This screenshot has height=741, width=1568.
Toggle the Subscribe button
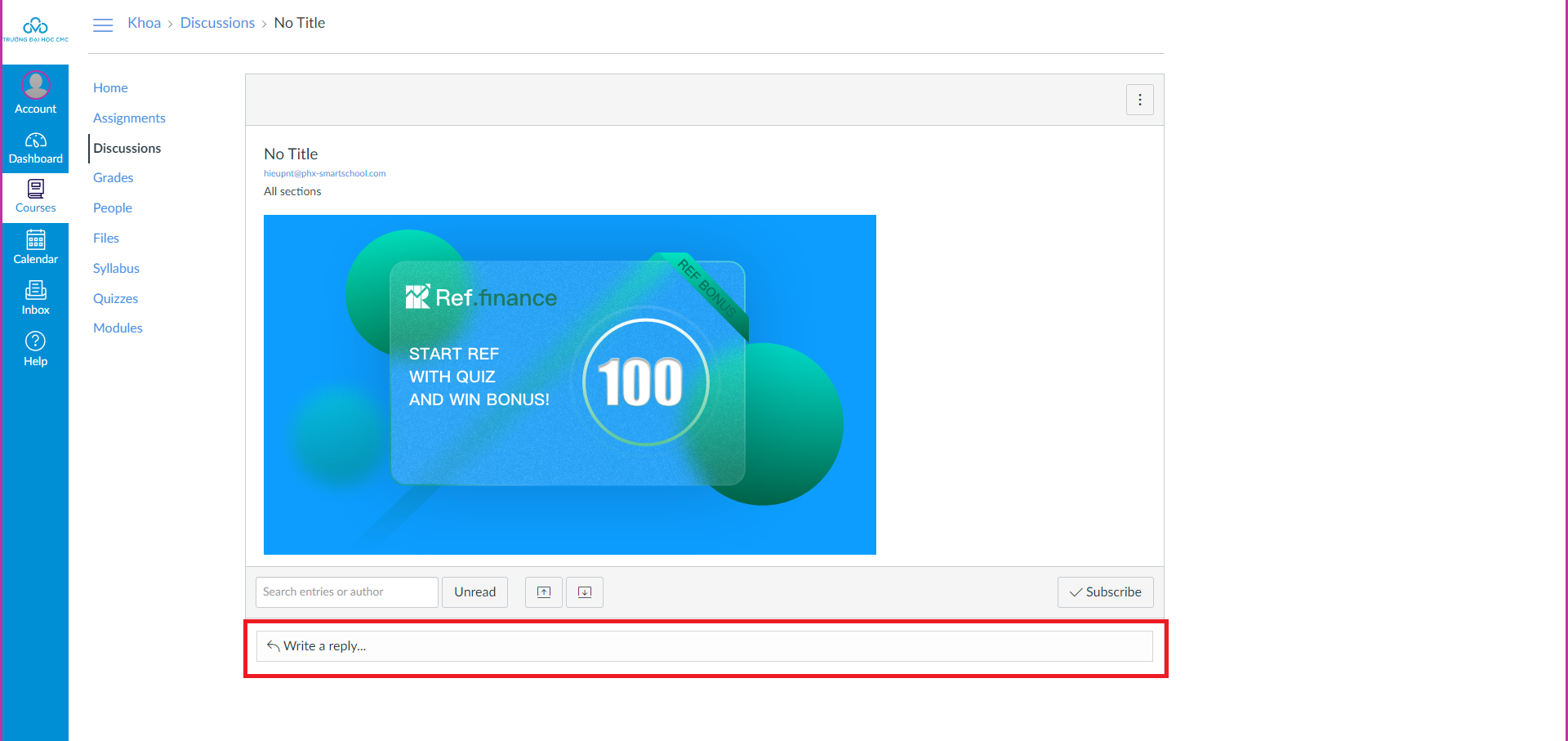point(1105,592)
